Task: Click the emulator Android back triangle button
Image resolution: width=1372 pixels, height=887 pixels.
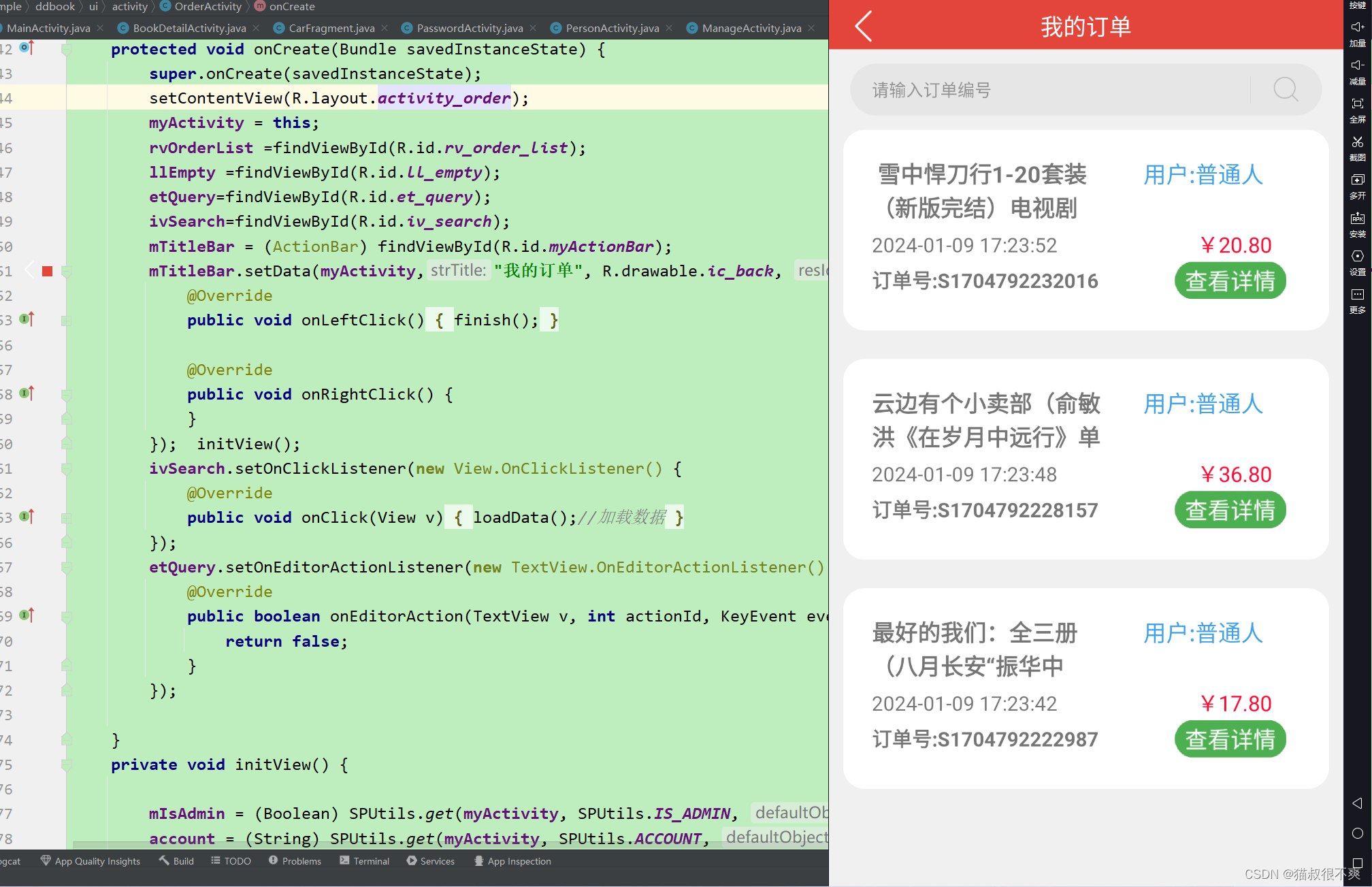Action: (1357, 803)
